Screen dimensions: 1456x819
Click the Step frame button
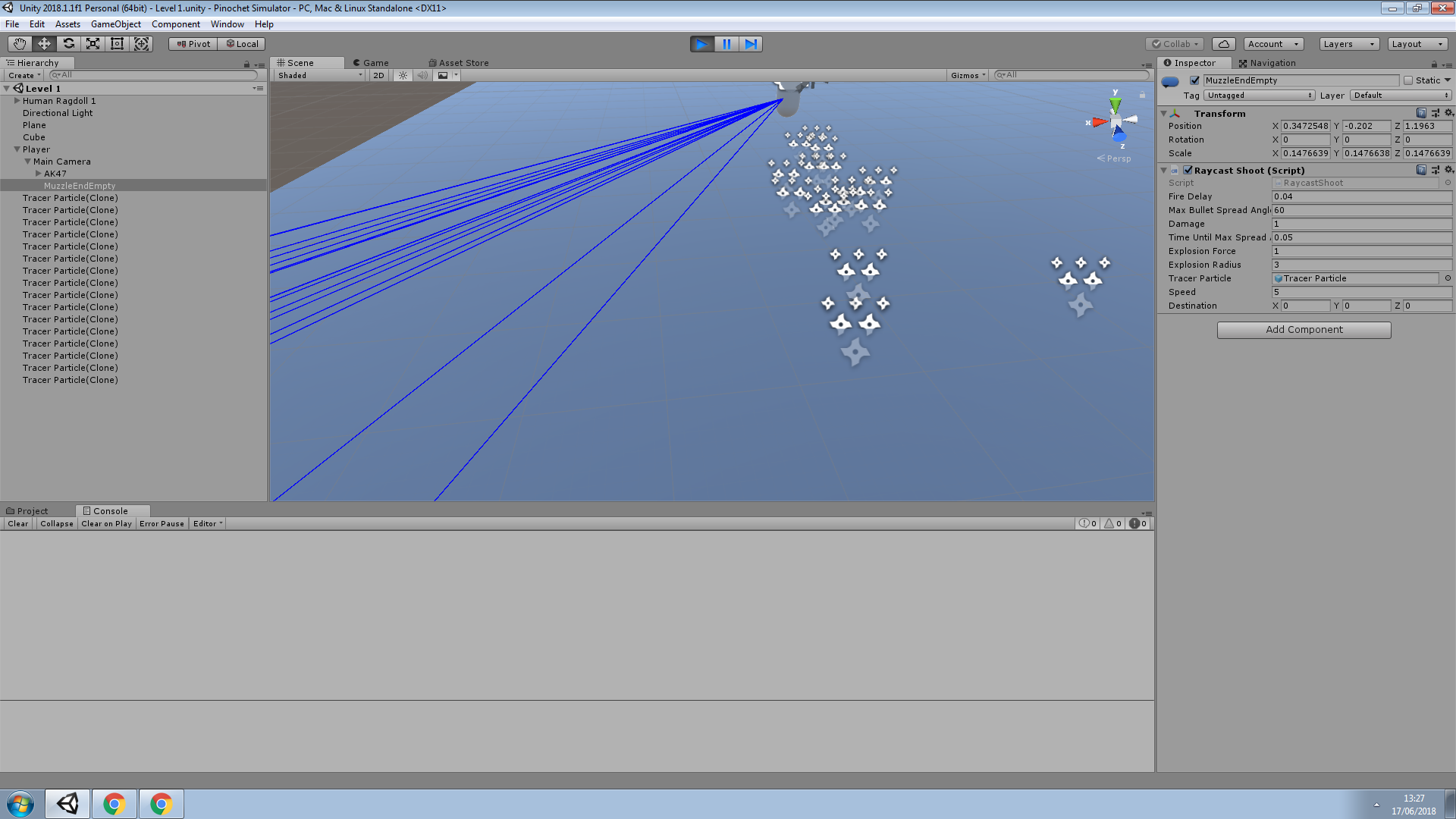click(x=751, y=44)
